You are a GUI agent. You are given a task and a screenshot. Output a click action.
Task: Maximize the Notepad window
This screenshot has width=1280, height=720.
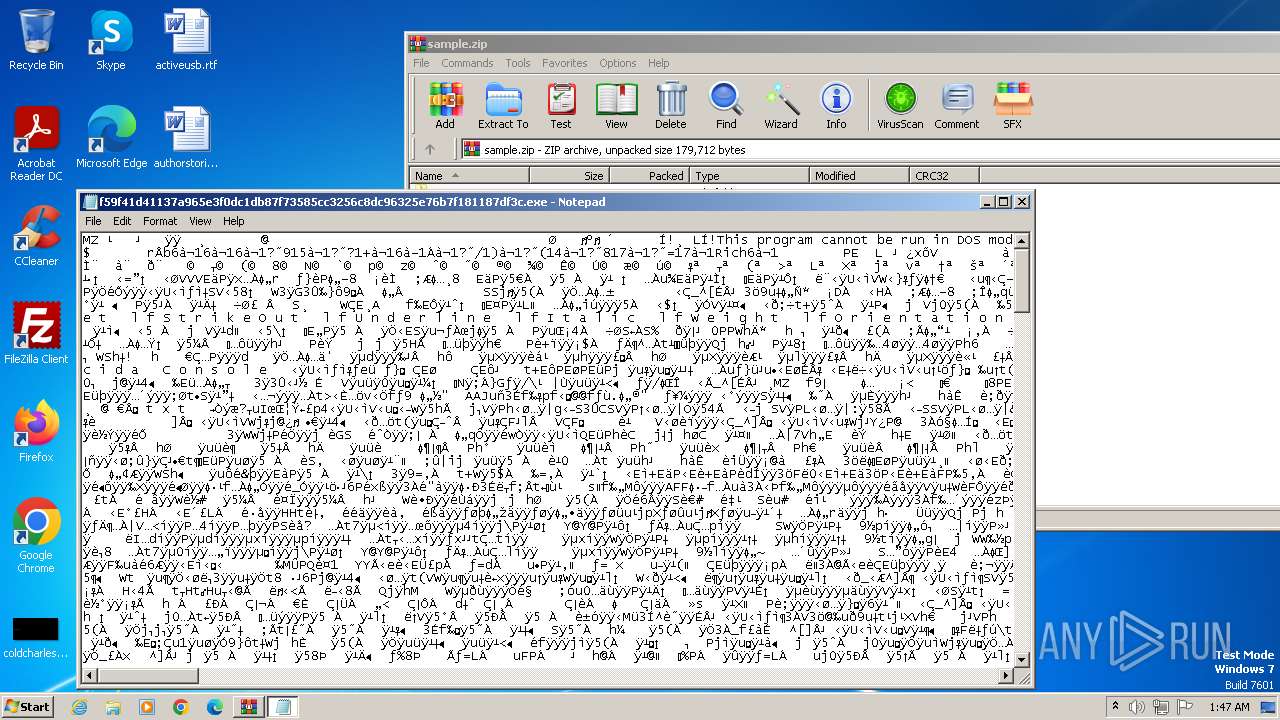(1004, 201)
